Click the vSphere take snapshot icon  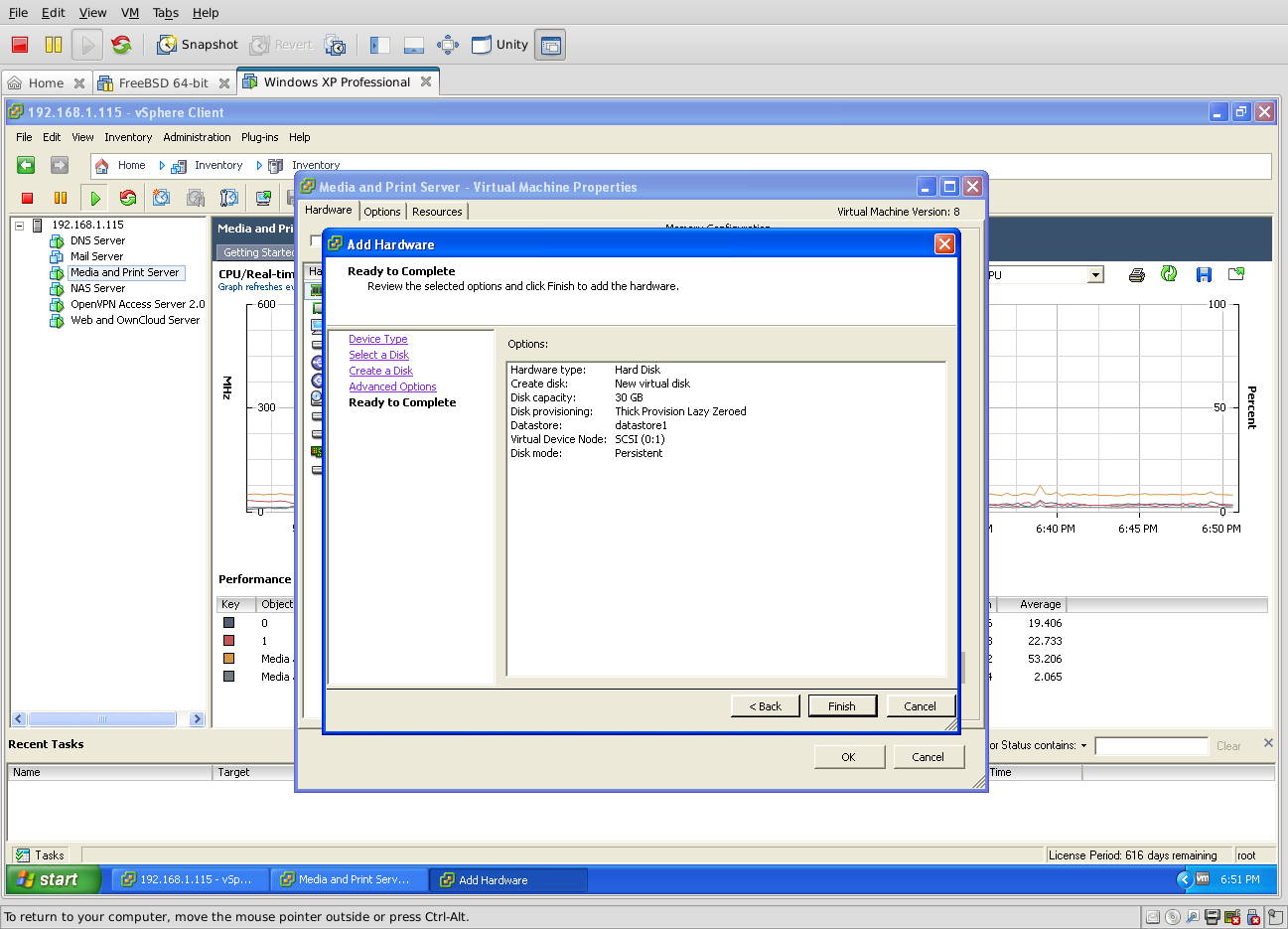coord(161,198)
